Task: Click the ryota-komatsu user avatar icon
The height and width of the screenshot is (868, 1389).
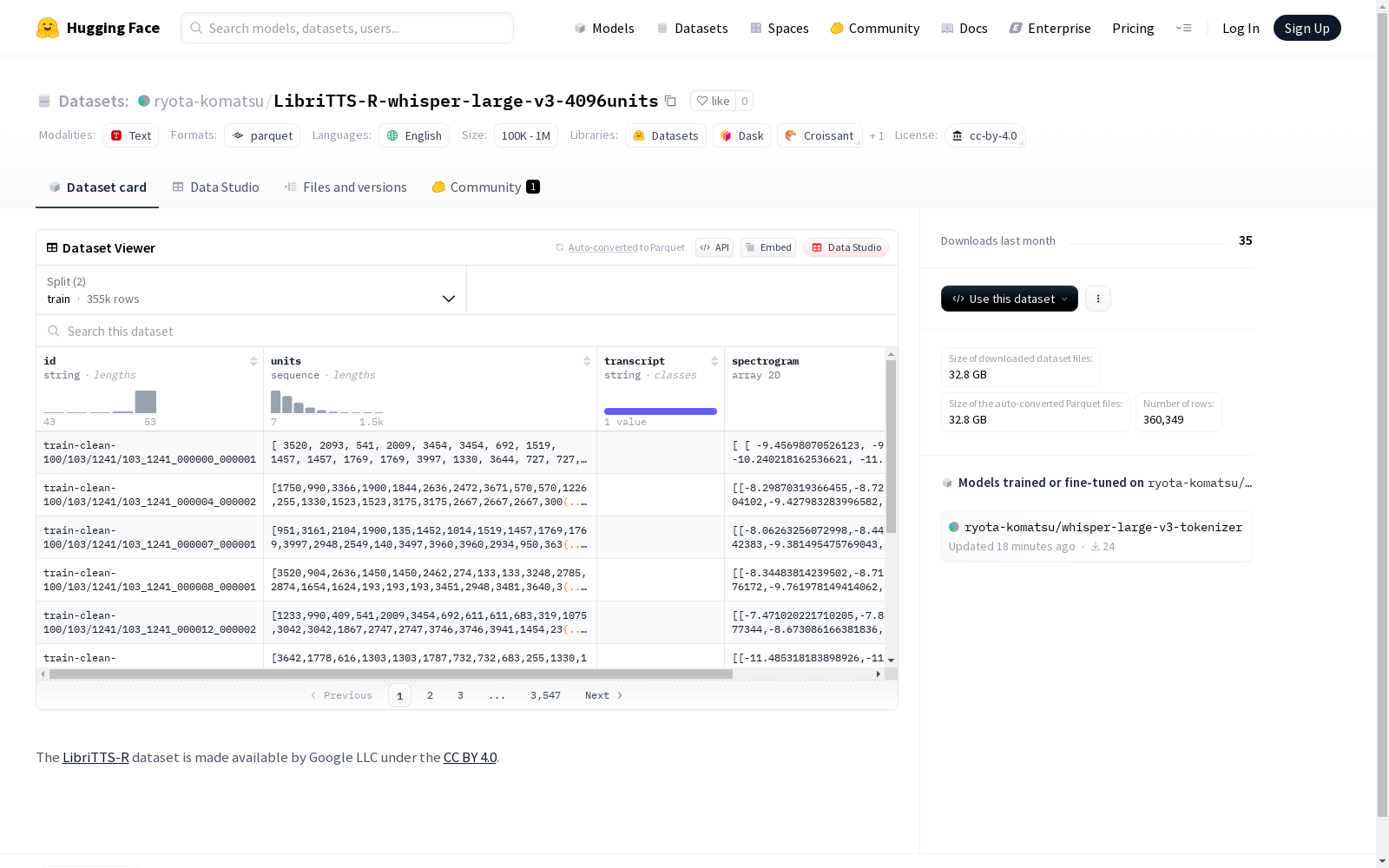Action: (144, 101)
